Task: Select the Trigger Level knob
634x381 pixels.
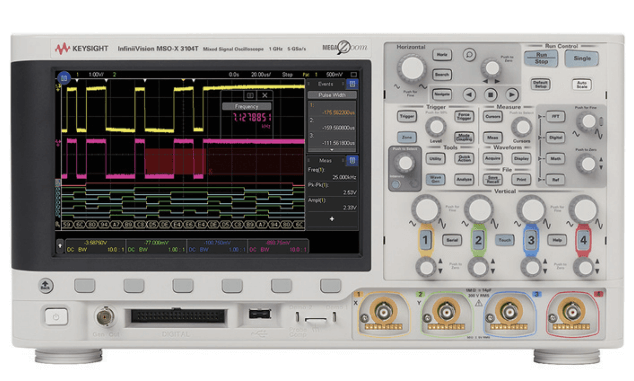Action: (435, 127)
